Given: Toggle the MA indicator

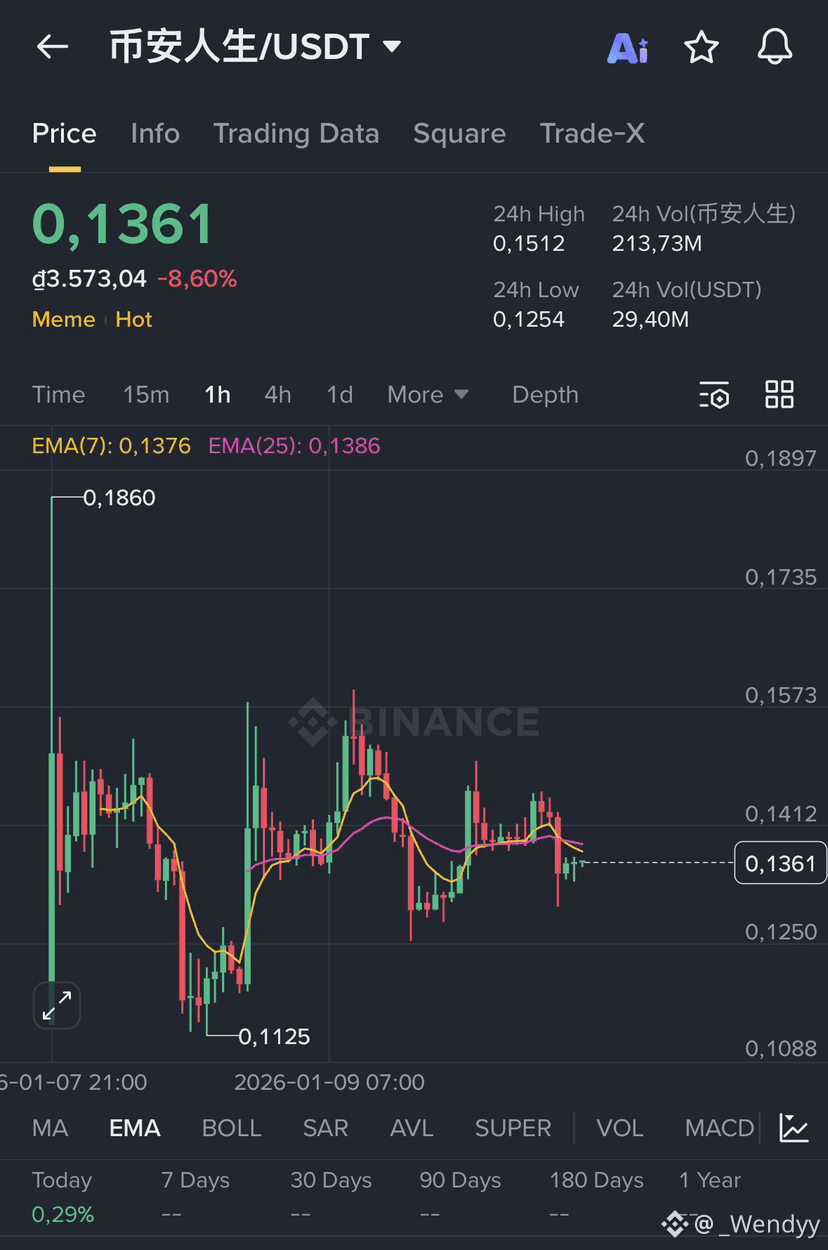Looking at the screenshot, I should (x=50, y=1128).
